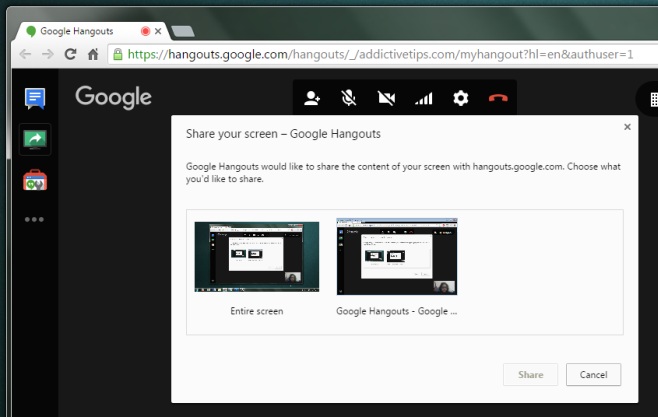Hang up with the red phone icon
This screenshot has width=658, height=417.
pyautogui.click(x=498, y=98)
